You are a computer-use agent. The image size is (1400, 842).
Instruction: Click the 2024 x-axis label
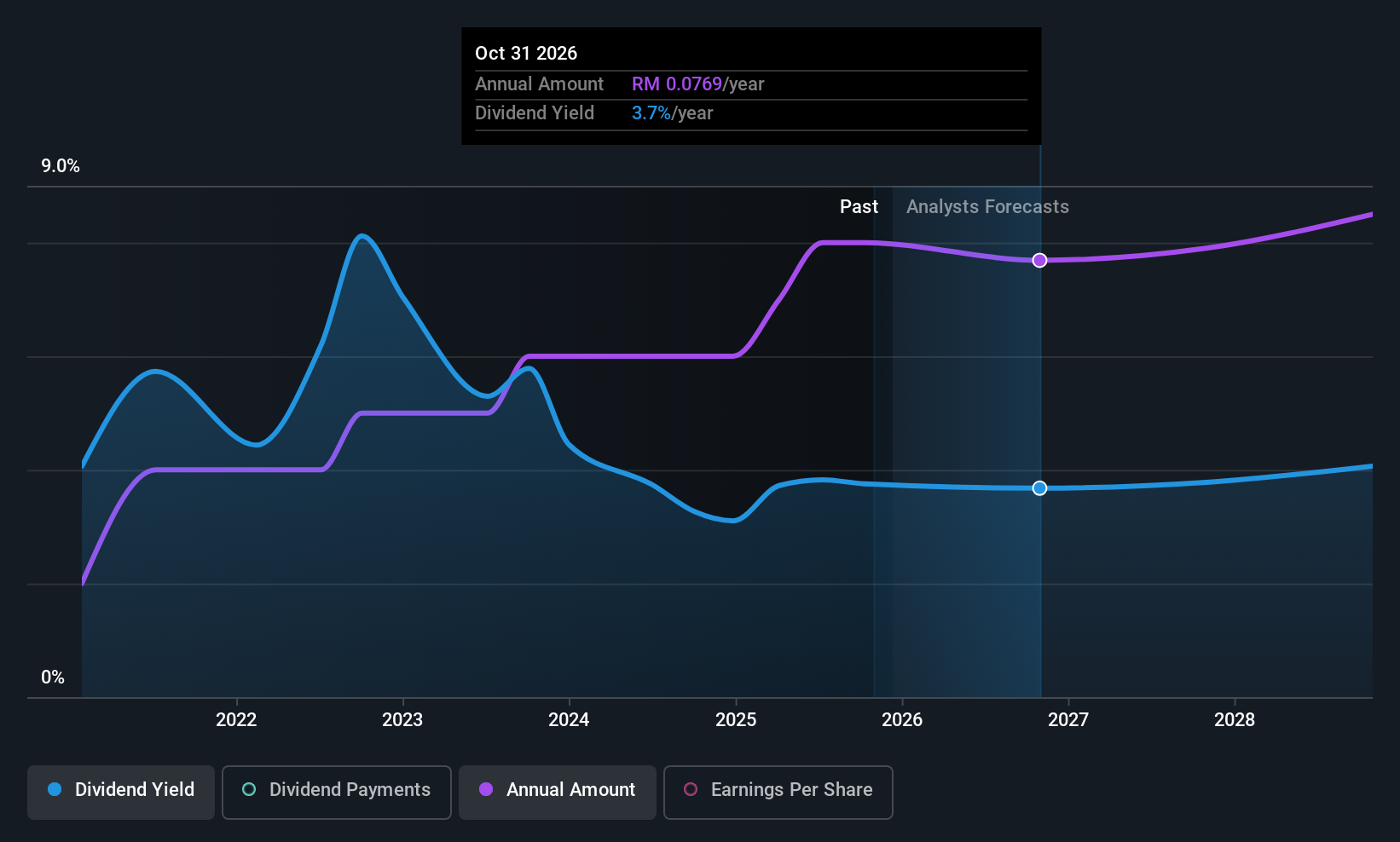tap(569, 720)
